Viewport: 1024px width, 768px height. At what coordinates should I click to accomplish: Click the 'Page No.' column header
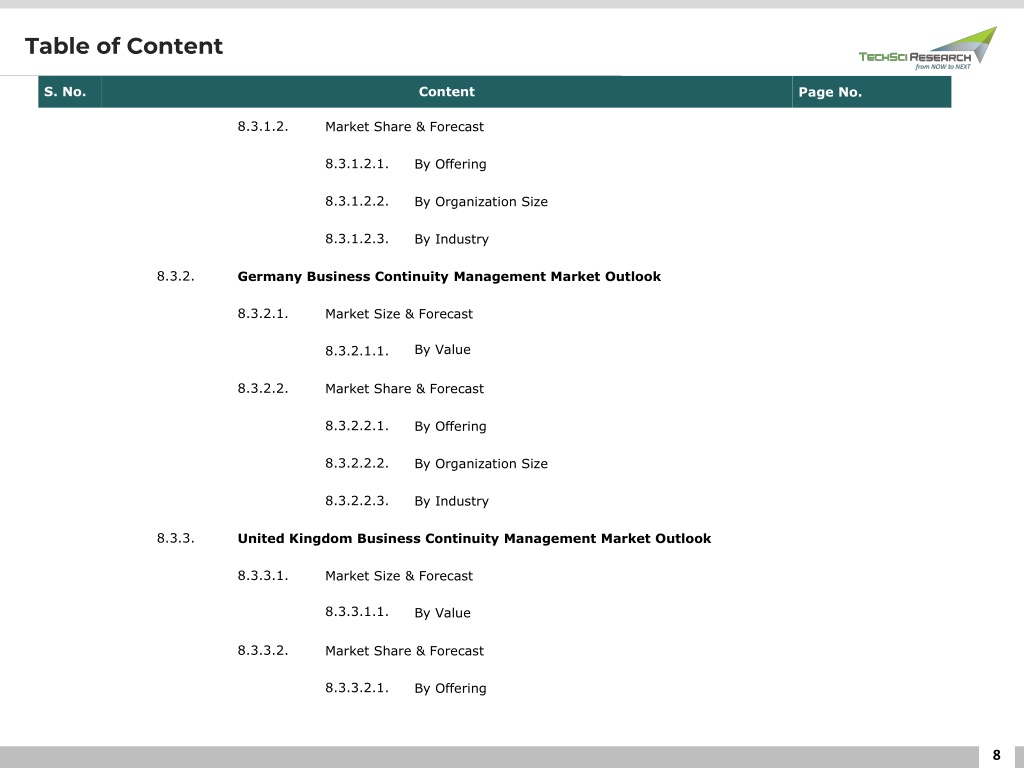click(871, 92)
